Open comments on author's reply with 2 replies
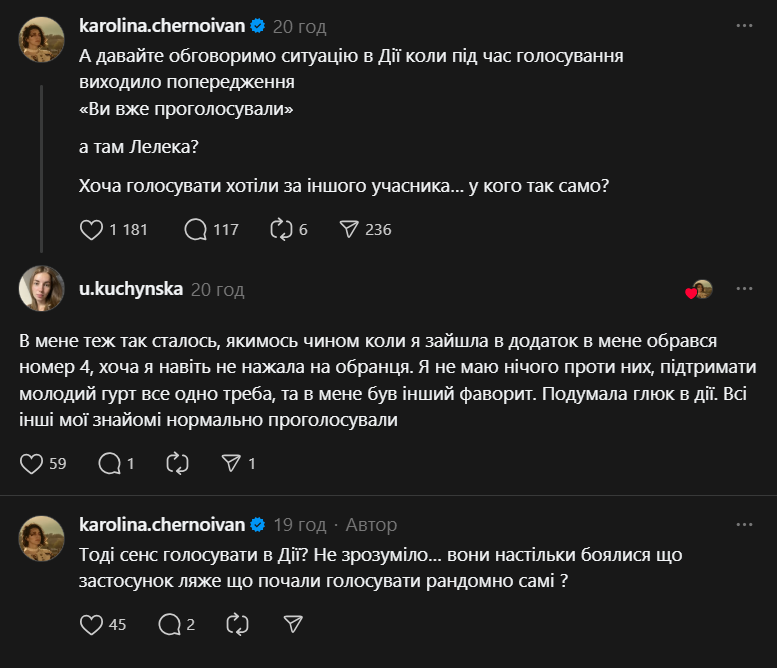 169,624
